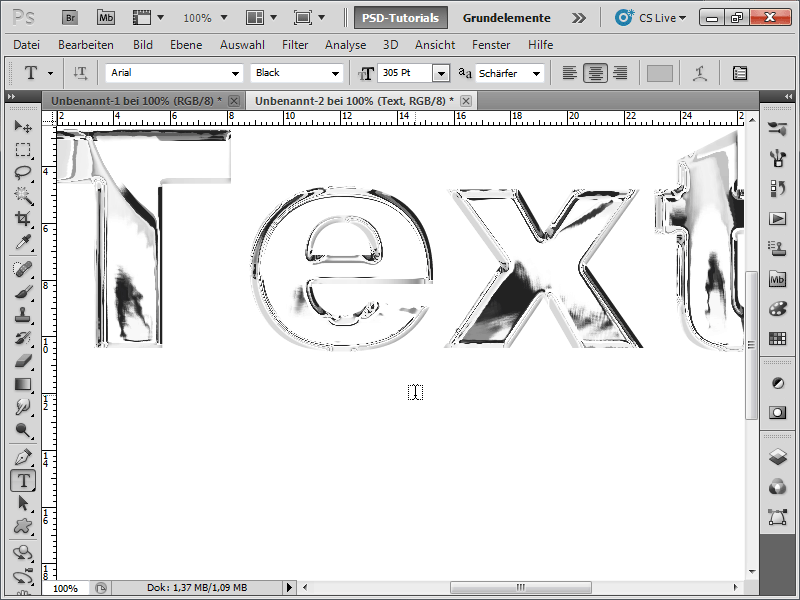800x600 pixels.
Task: Activate the PSD-Tutorials workspace
Action: (x=401, y=18)
